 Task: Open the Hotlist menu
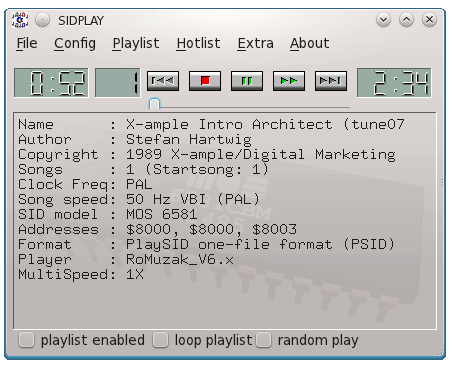[198, 43]
